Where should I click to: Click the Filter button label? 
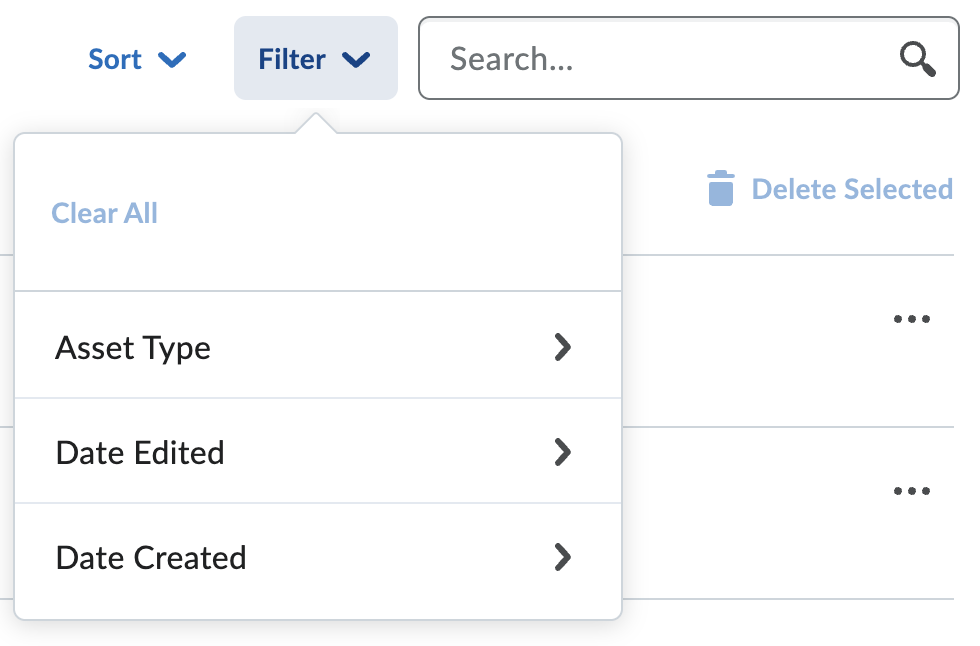click(292, 59)
